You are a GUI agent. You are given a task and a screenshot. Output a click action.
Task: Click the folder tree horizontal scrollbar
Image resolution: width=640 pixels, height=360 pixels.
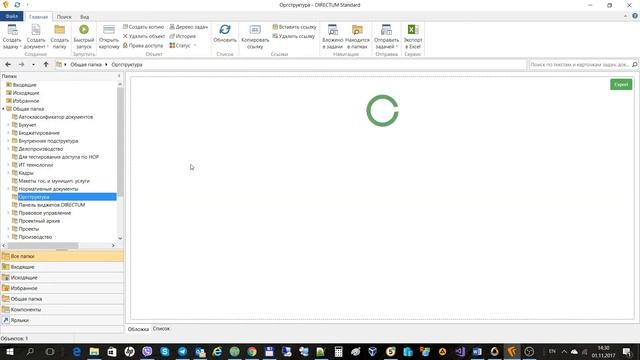pyautogui.click(x=43, y=245)
